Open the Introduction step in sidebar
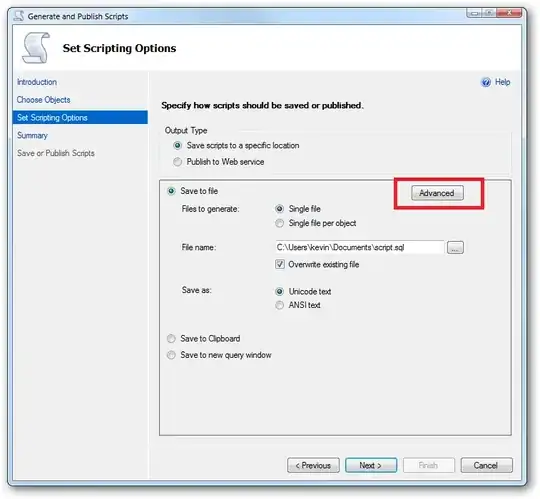The width and height of the screenshot is (540, 499). [37, 82]
